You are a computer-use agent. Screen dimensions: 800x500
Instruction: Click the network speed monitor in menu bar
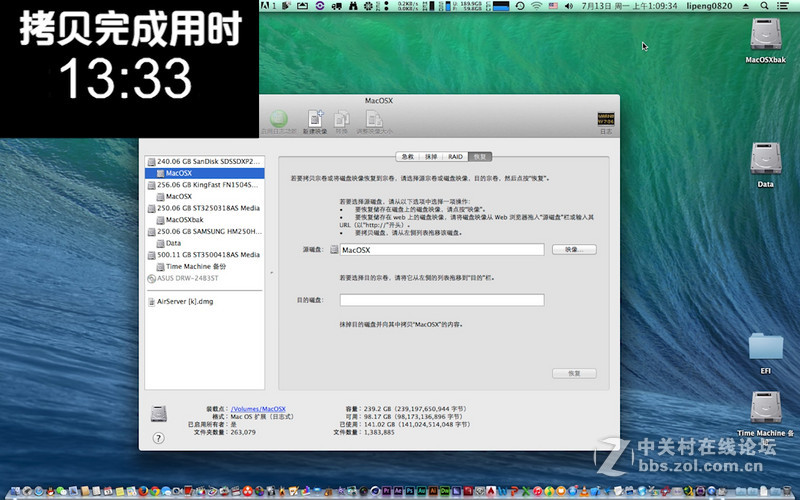406,6
